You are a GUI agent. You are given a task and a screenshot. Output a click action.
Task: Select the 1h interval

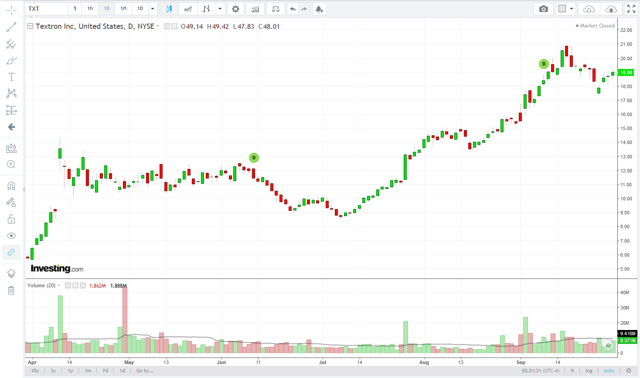[90, 9]
